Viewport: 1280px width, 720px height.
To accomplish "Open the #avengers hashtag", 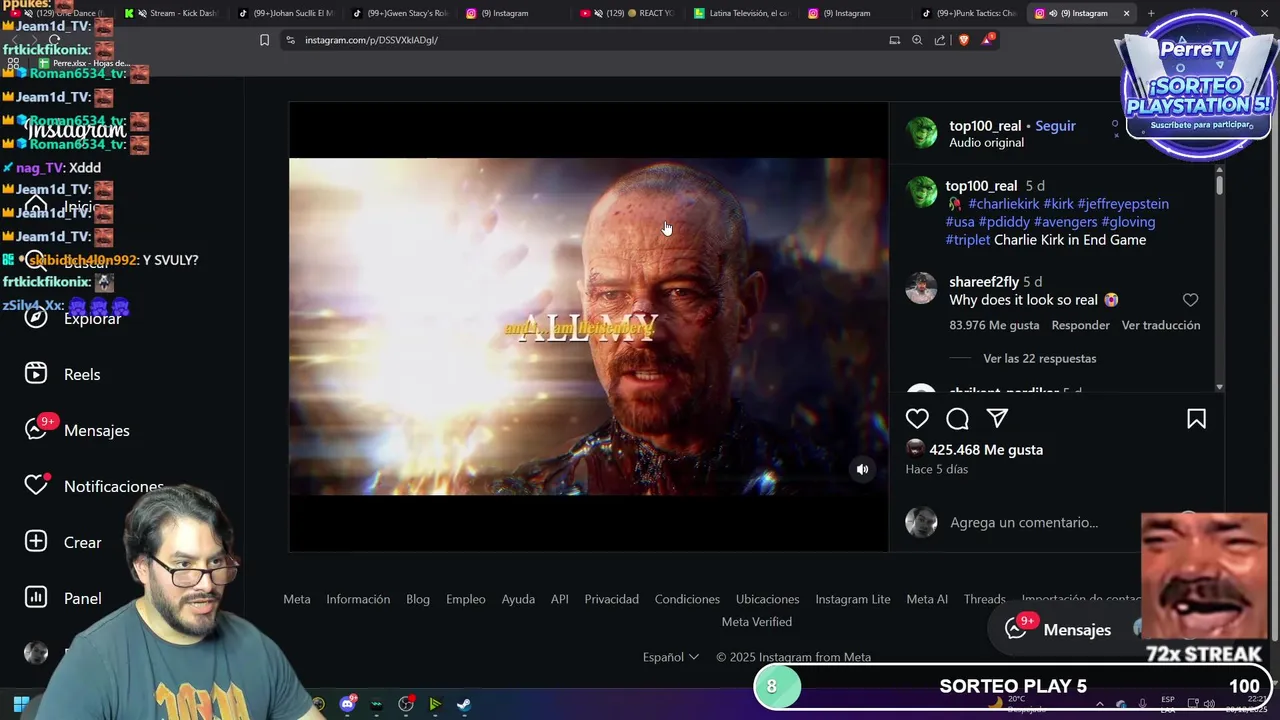I will [x=1065, y=222].
